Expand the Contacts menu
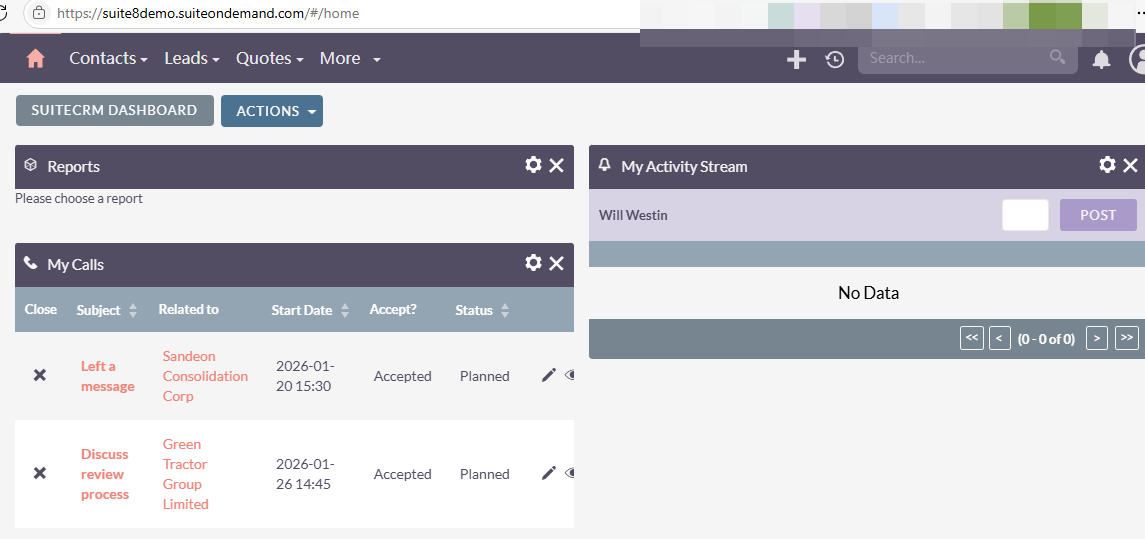Viewport: 1145px width, 539px height. pyautogui.click(x=109, y=58)
